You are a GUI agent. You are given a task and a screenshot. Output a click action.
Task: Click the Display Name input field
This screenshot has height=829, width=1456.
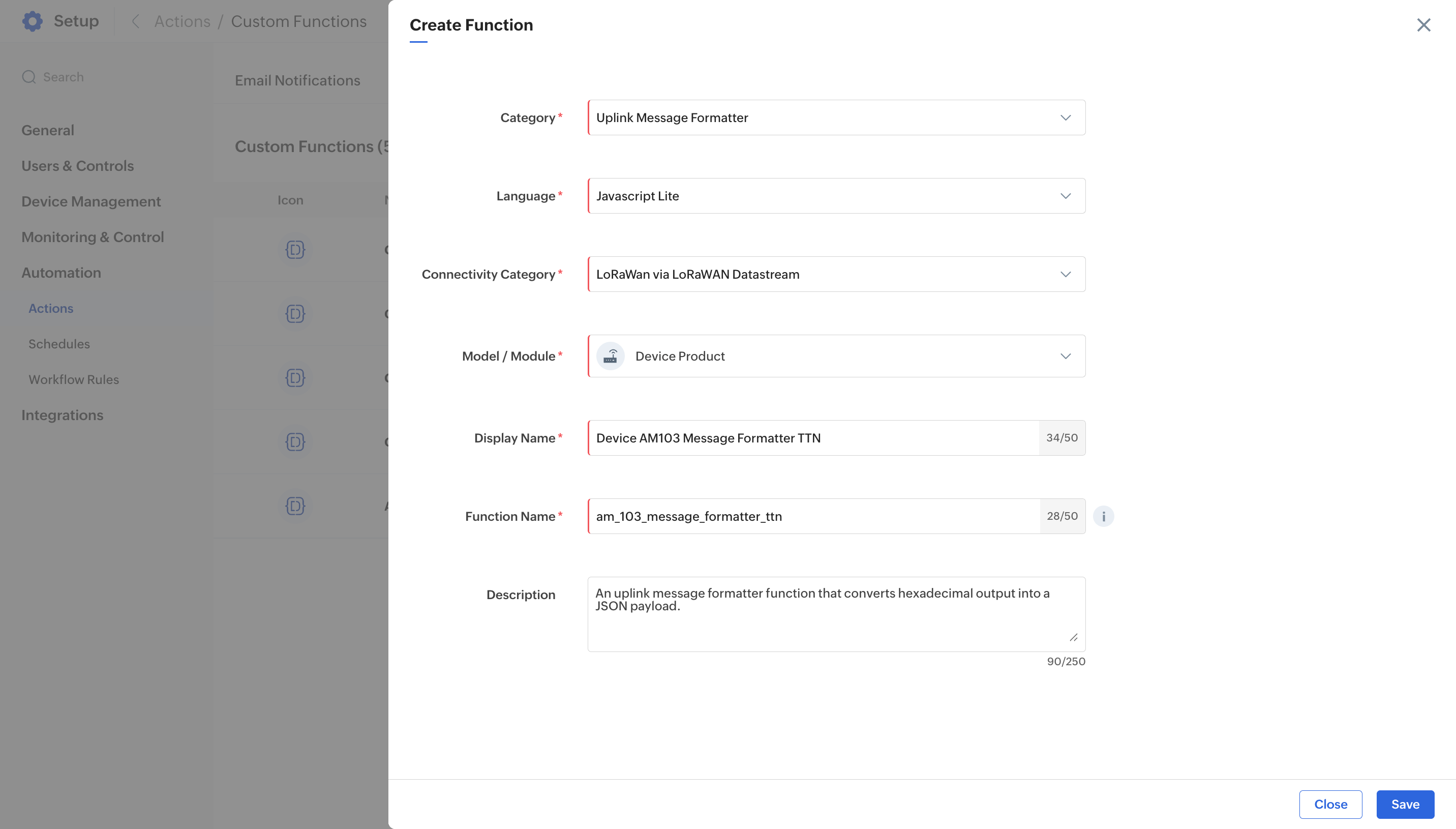click(x=813, y=438)
